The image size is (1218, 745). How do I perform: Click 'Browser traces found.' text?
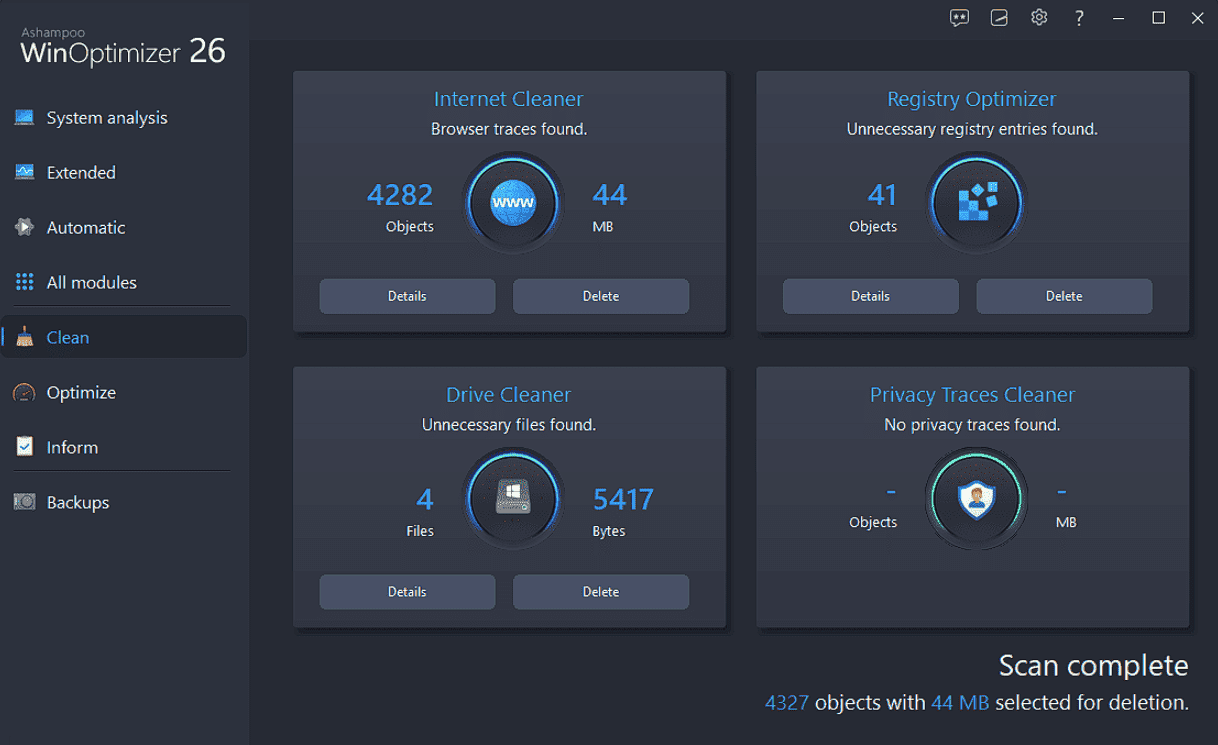[509, 129]
